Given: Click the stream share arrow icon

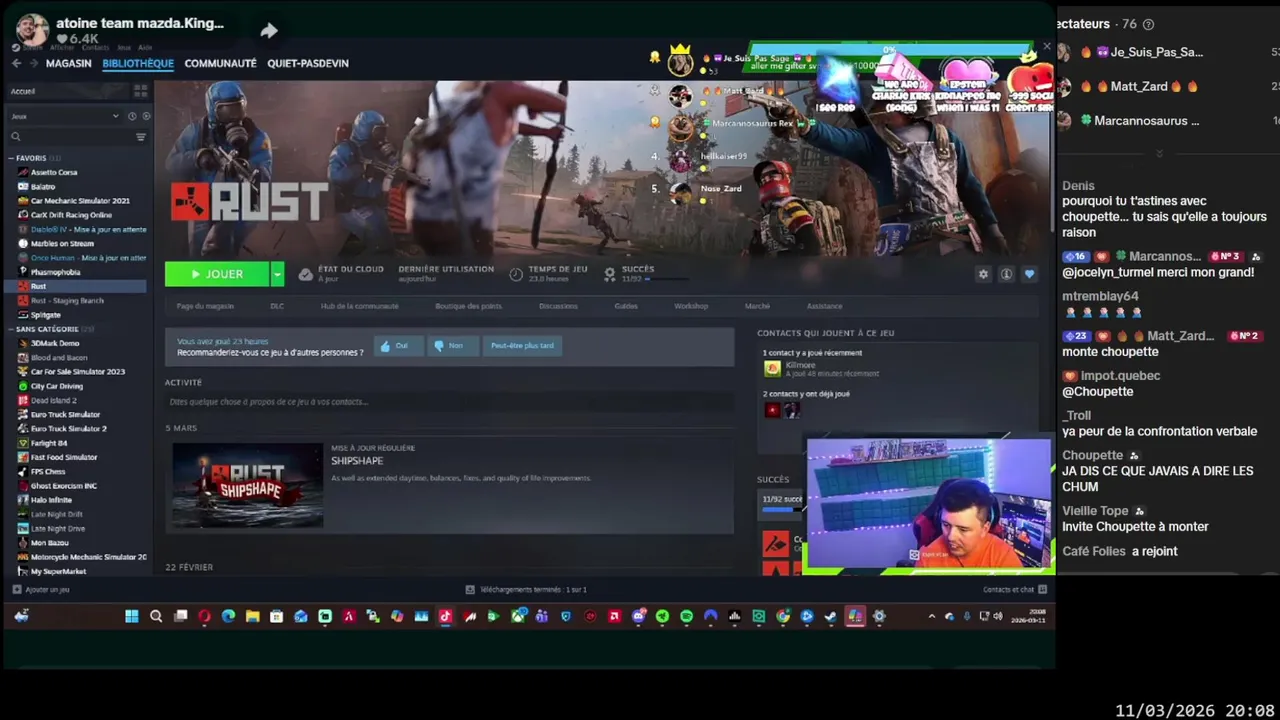Looking at the screenshot, I should click(x=268, y=31).
